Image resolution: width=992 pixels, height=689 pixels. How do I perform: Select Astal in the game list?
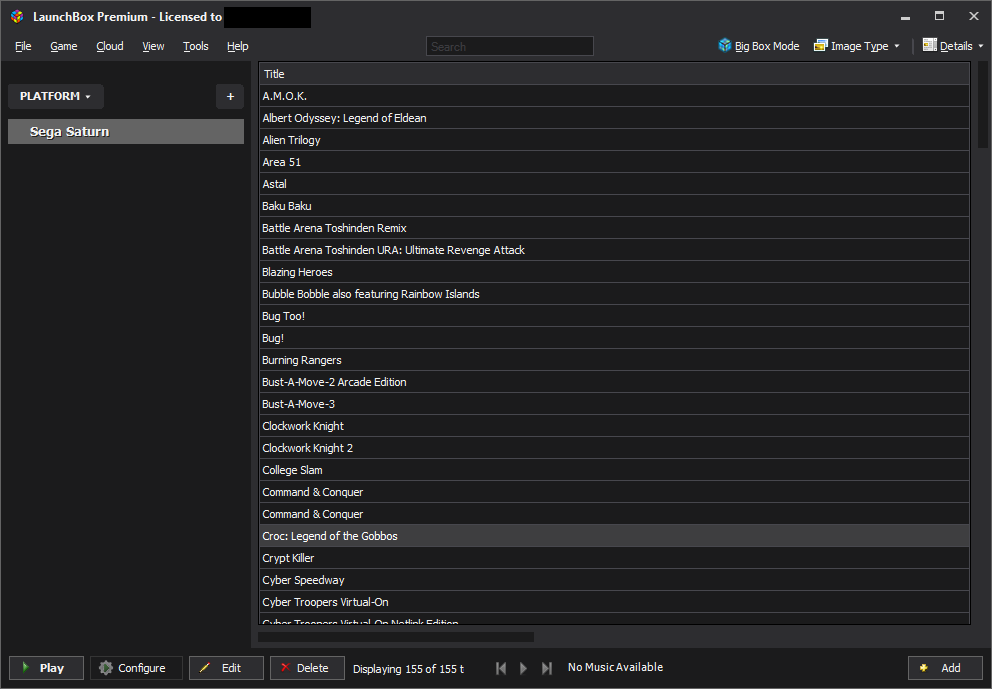pos(614,184)
